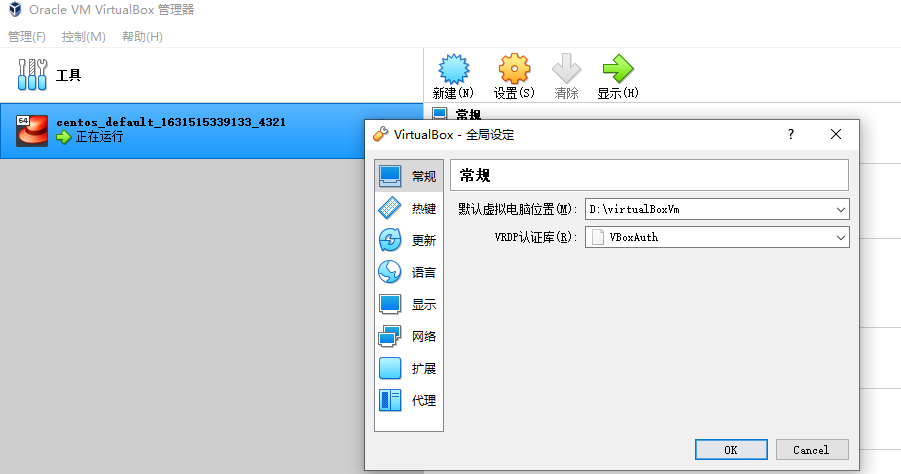Click the New (新建) VM toolbar icon
The image size is (901, 474).
[x=453, y=69]
